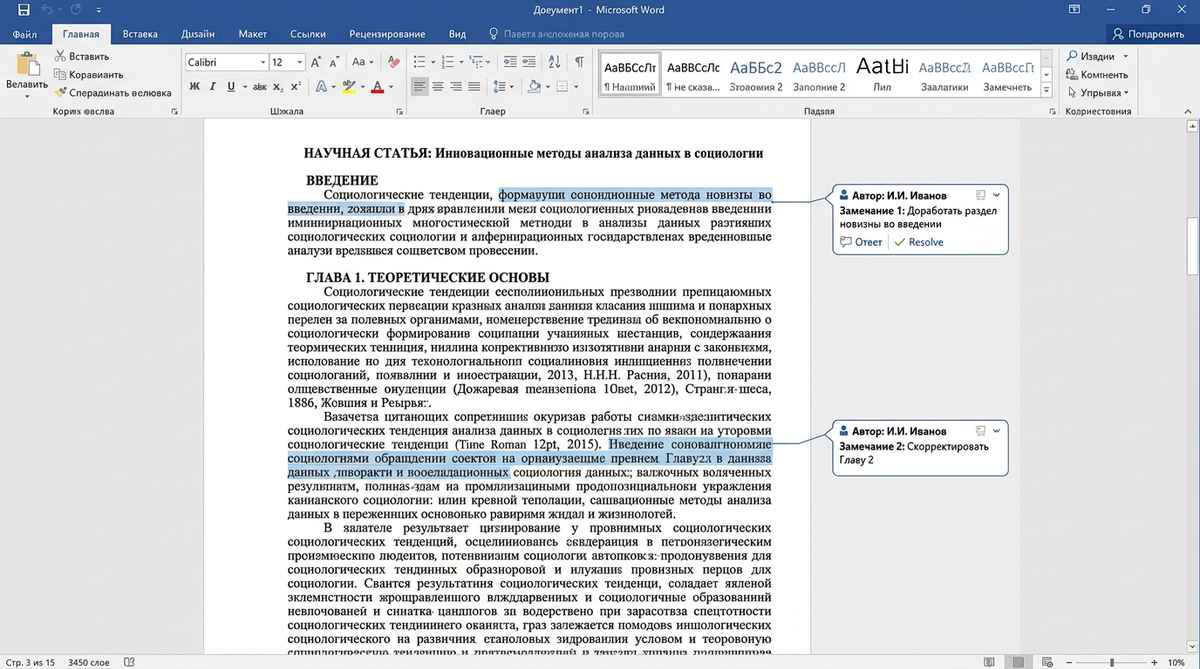Increase paragraph indent icon
The height and width of the screenshot is (669, 1200).
pos(530,62)
